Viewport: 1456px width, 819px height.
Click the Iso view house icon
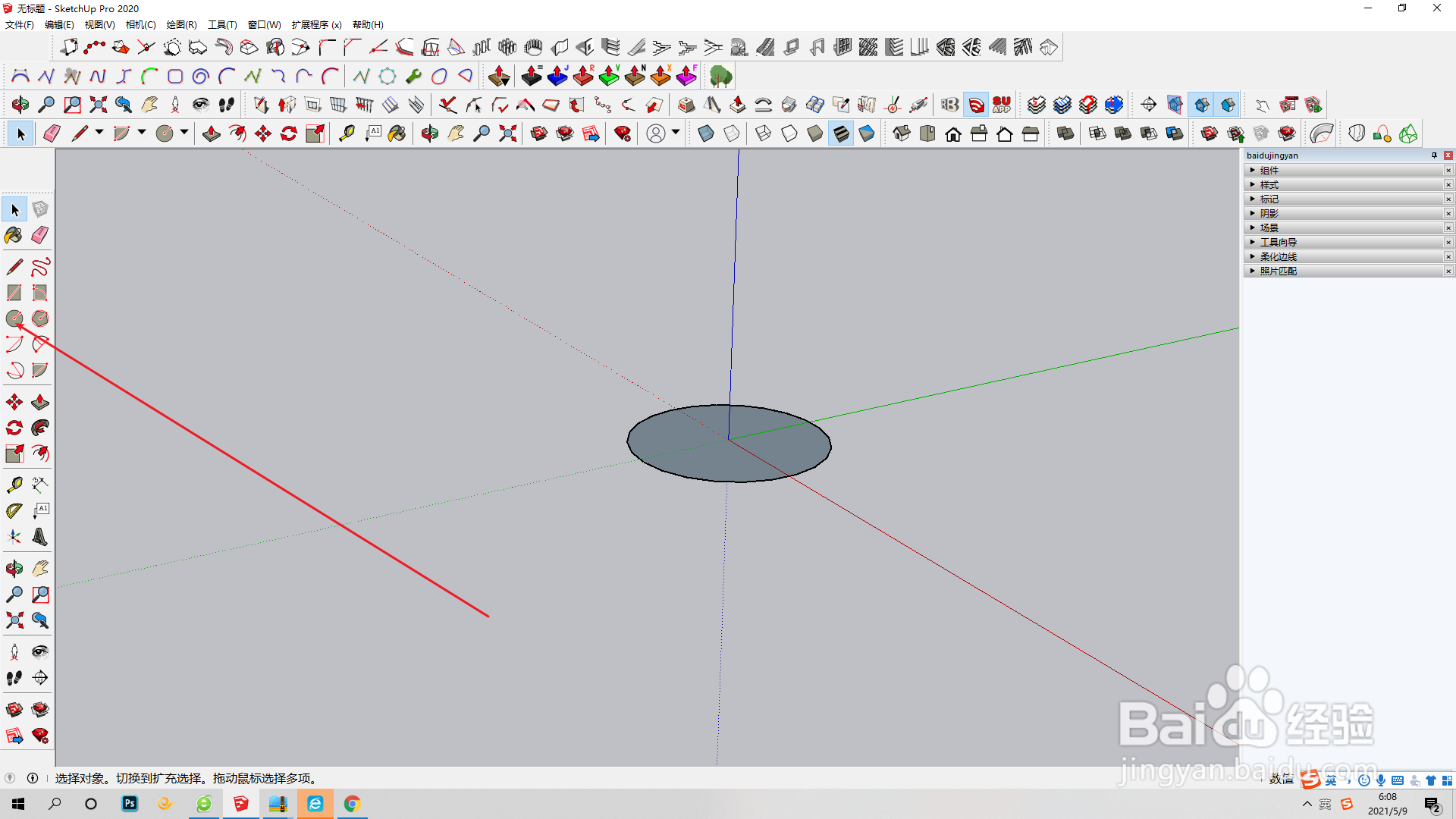click(902, 134)
